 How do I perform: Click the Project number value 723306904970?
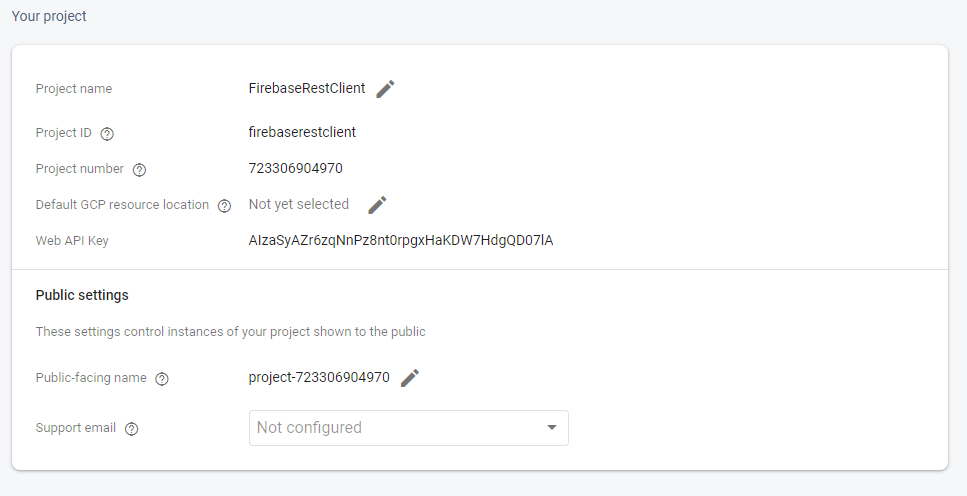[295, 168]
